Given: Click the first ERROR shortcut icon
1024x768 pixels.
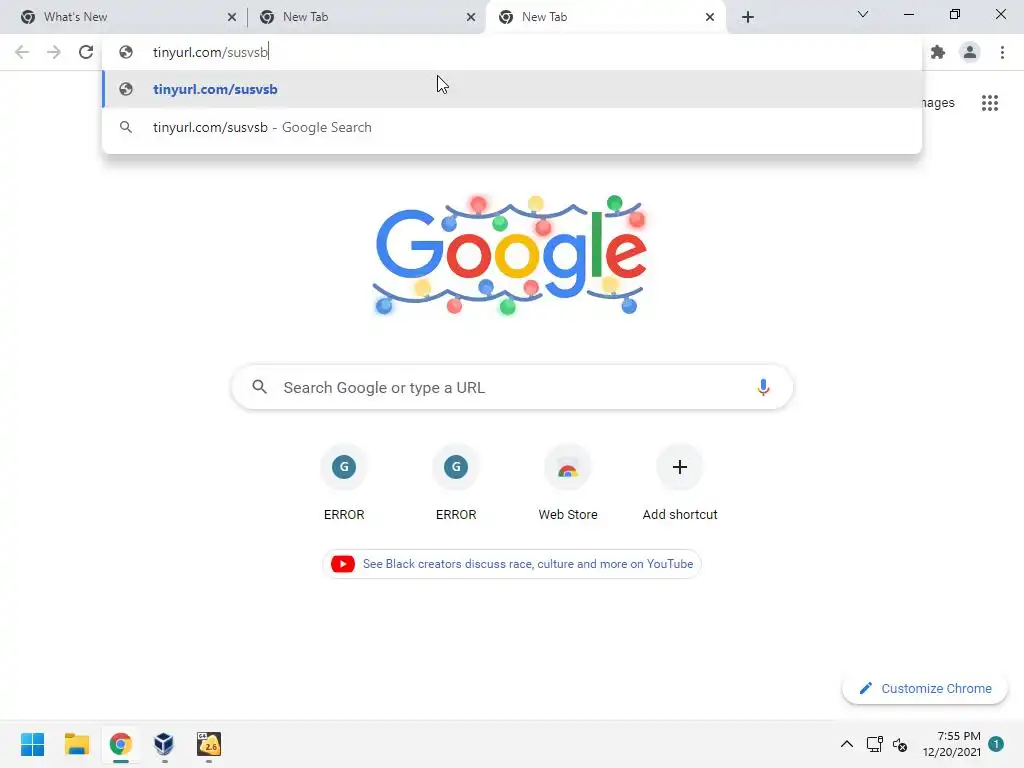Looking at the screenshot, I should (x=344, y=467).
